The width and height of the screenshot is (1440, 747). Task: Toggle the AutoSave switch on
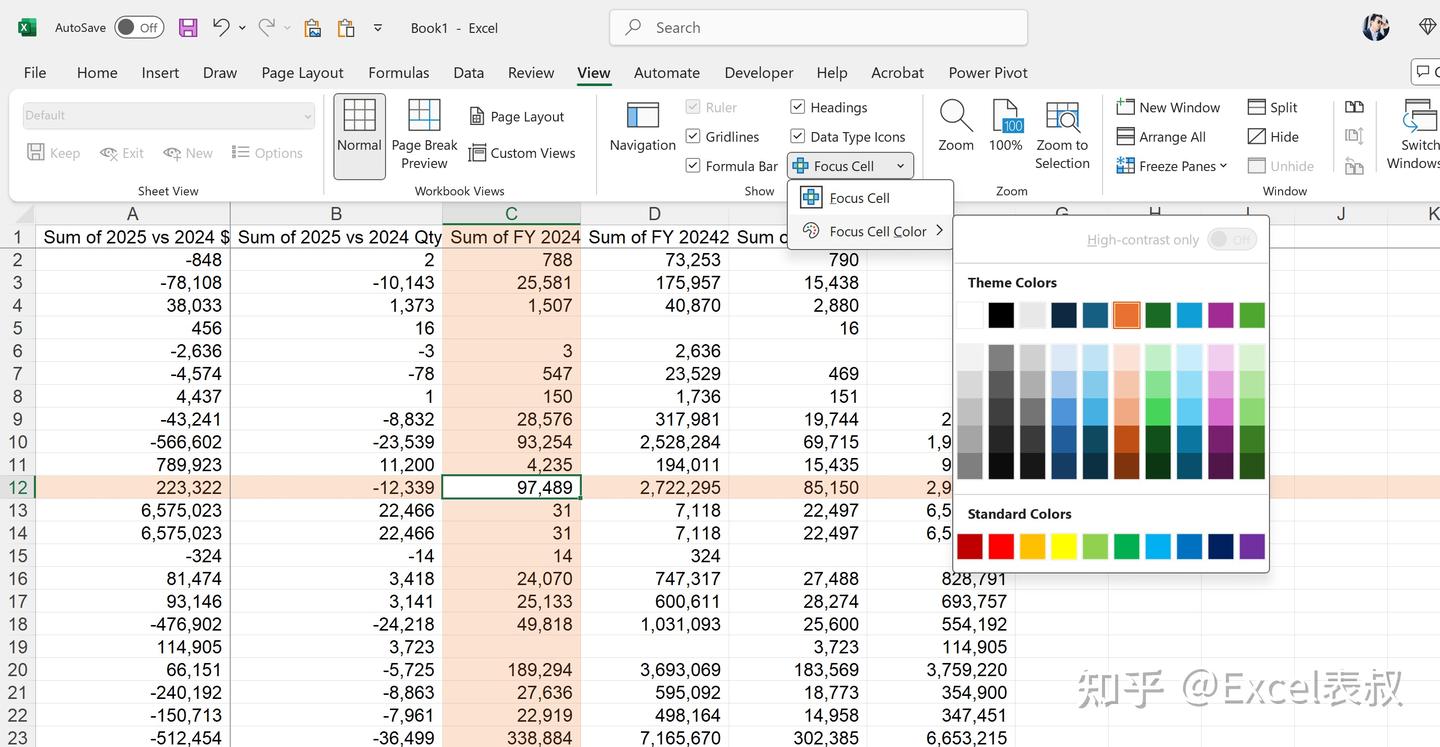(139, 27)
